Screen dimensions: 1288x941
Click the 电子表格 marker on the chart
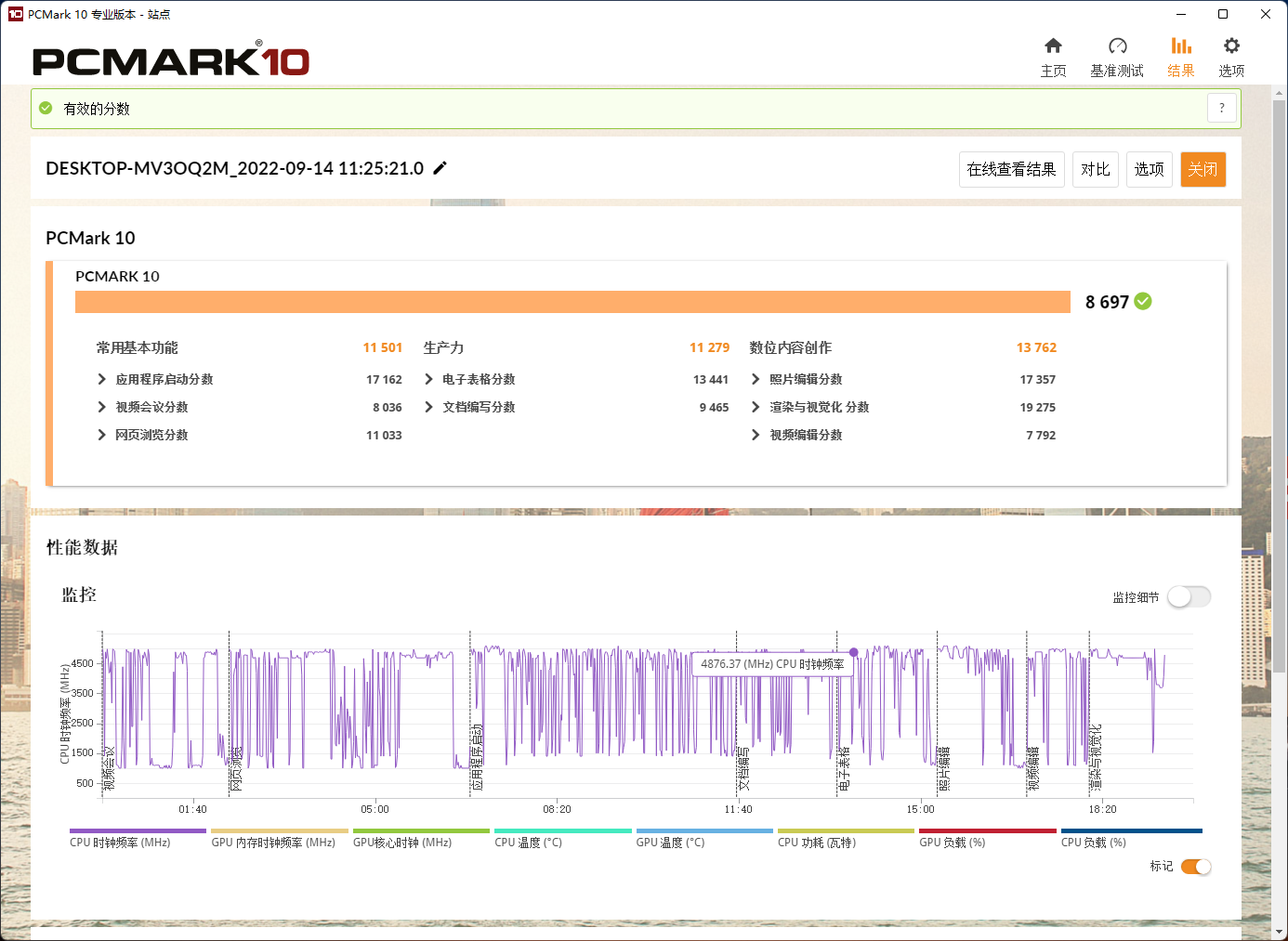(x=844, y=768)
